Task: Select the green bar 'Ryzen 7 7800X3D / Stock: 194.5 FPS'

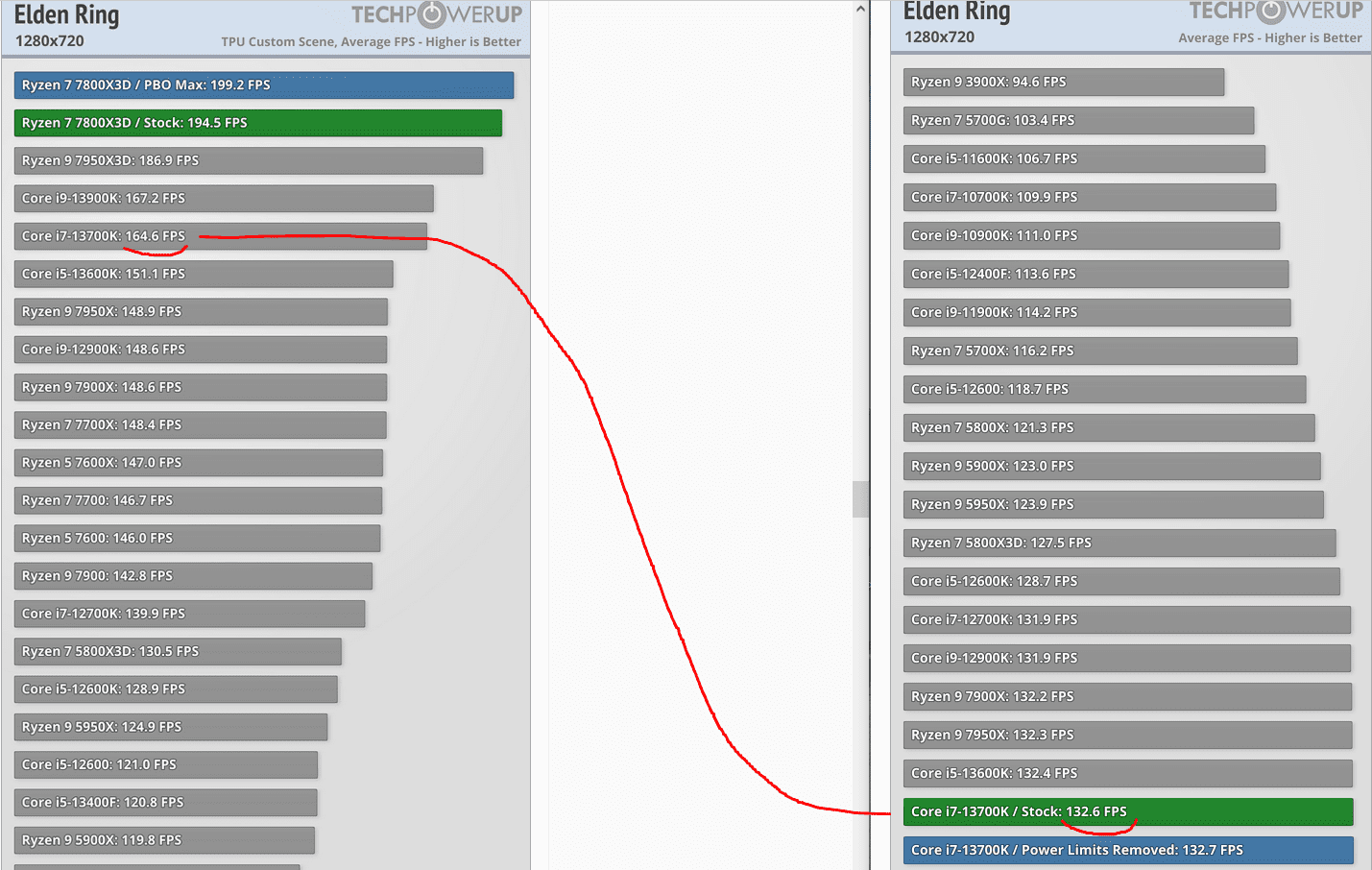Action: click(258, 123)
